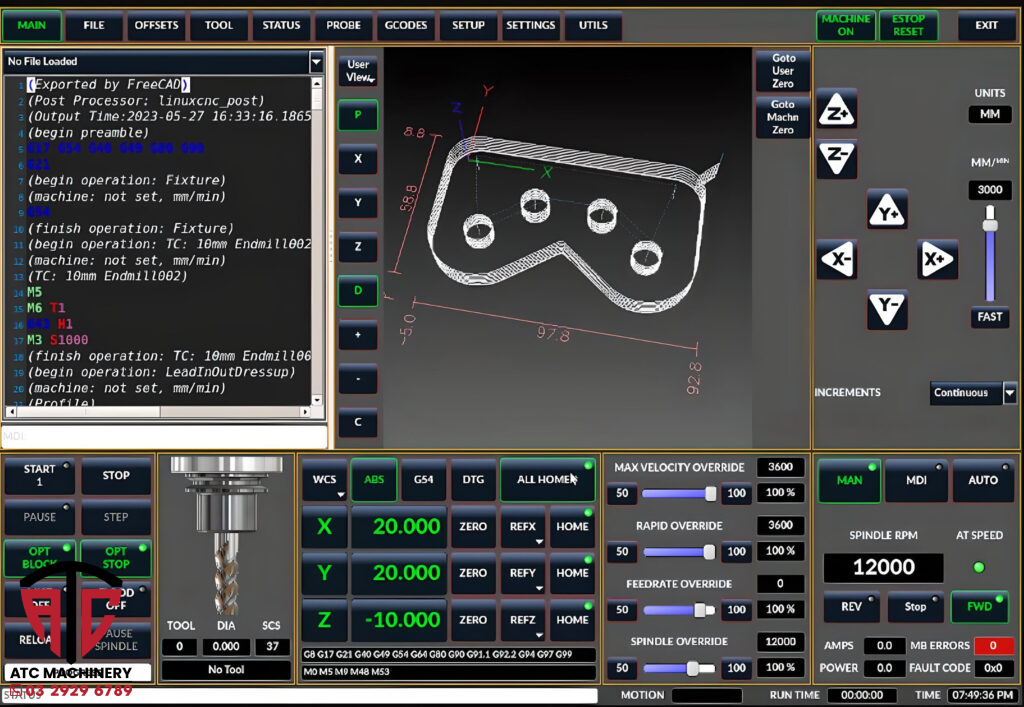Enable AUTO mode
The image size is (1024, 707).
tap(983, 480)
